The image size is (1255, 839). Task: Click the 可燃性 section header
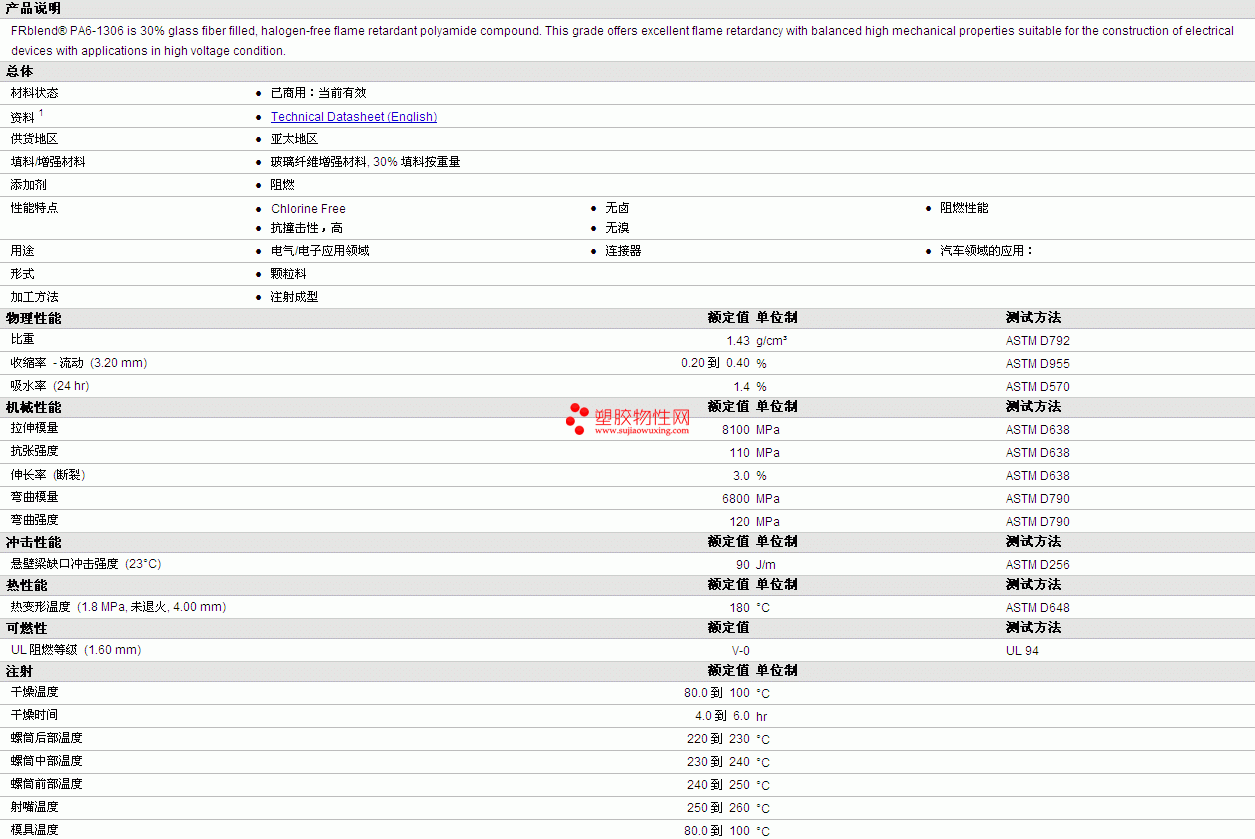click(27, 628)
